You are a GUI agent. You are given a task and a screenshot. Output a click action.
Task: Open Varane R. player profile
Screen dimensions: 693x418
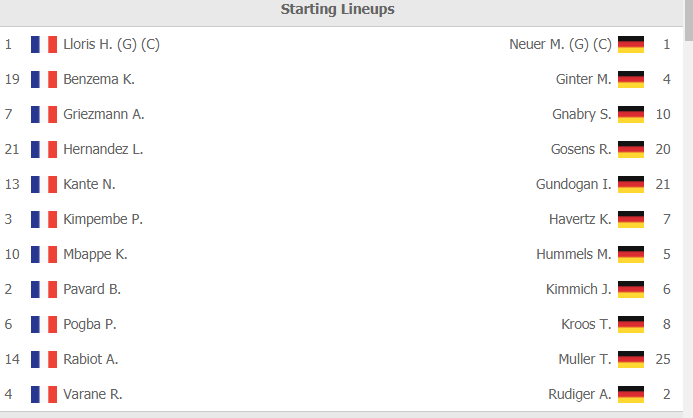pyautogui.click(x=93, y=394)
